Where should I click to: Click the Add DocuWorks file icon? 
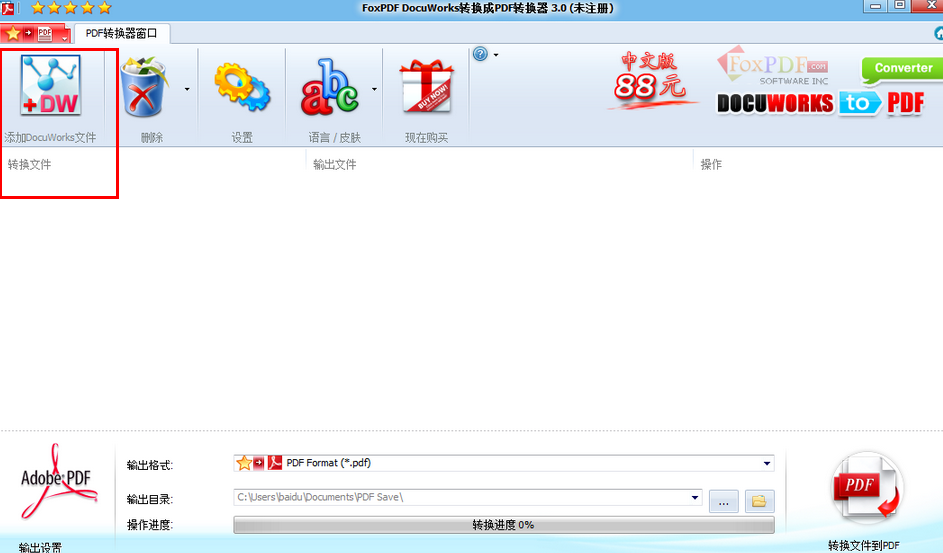click(x=51, y=85)
